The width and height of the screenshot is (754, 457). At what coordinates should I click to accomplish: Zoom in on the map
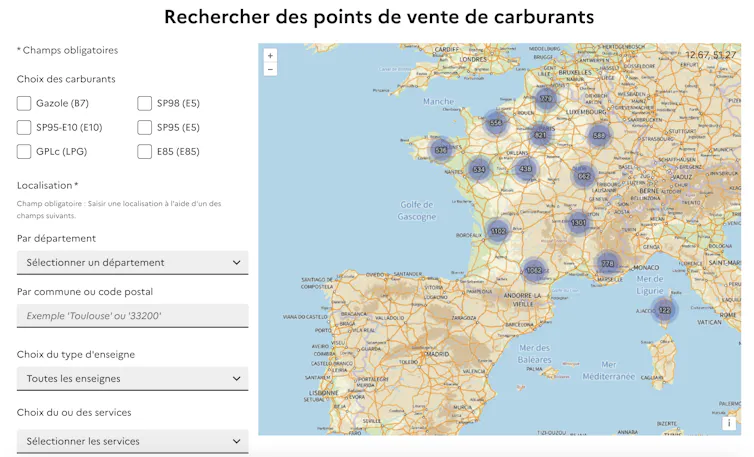coord(270,56)
